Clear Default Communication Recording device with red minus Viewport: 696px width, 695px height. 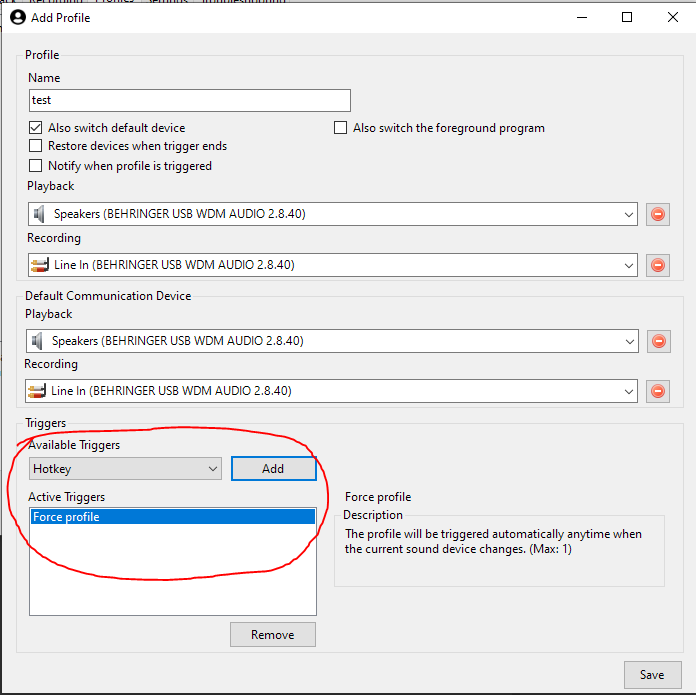(657, 391)
